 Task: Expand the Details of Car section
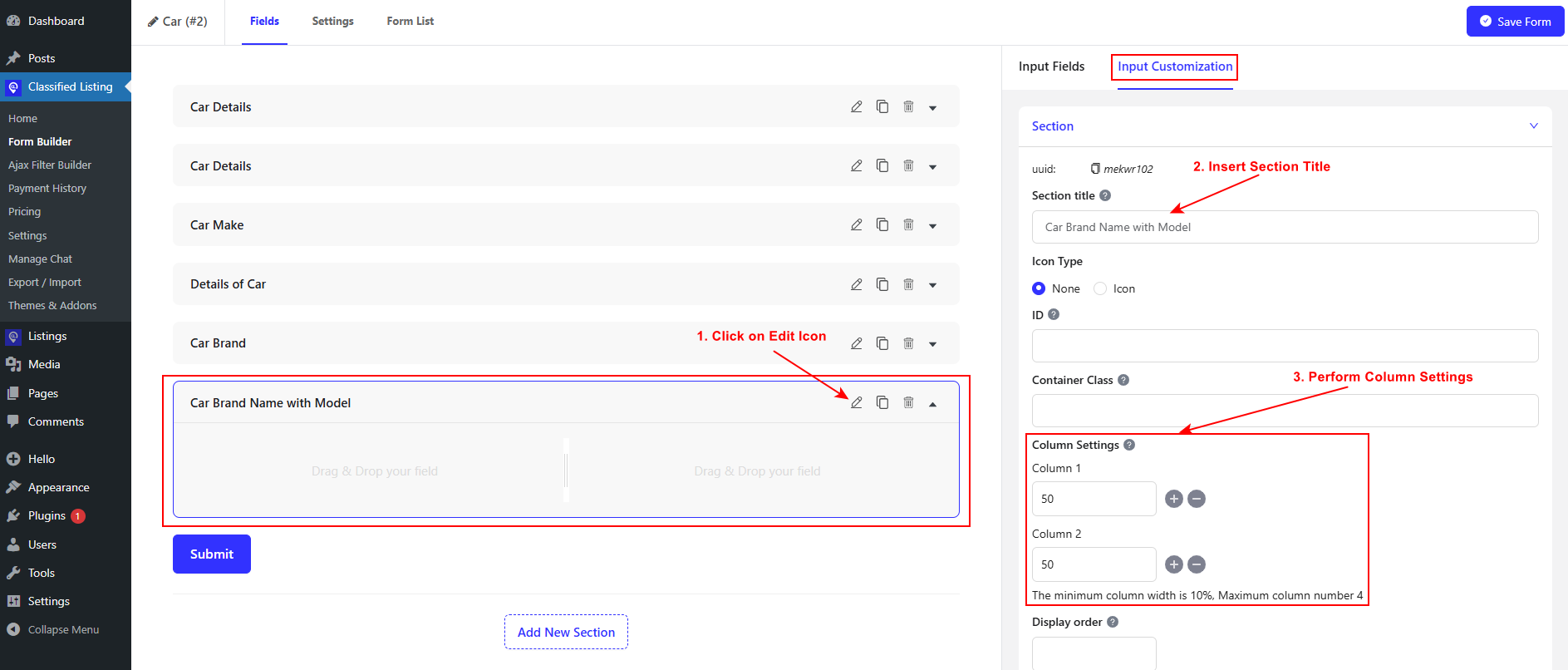pyautogui.click(x=933, y=285)
